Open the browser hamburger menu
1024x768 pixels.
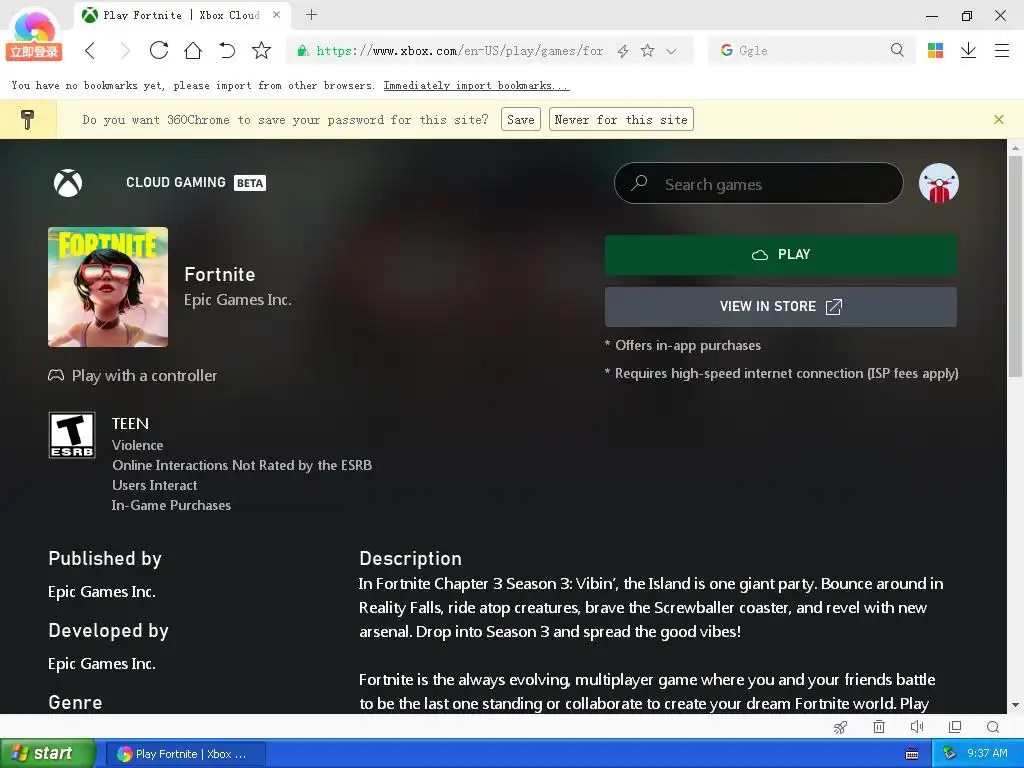click(x=1002, y=50)
